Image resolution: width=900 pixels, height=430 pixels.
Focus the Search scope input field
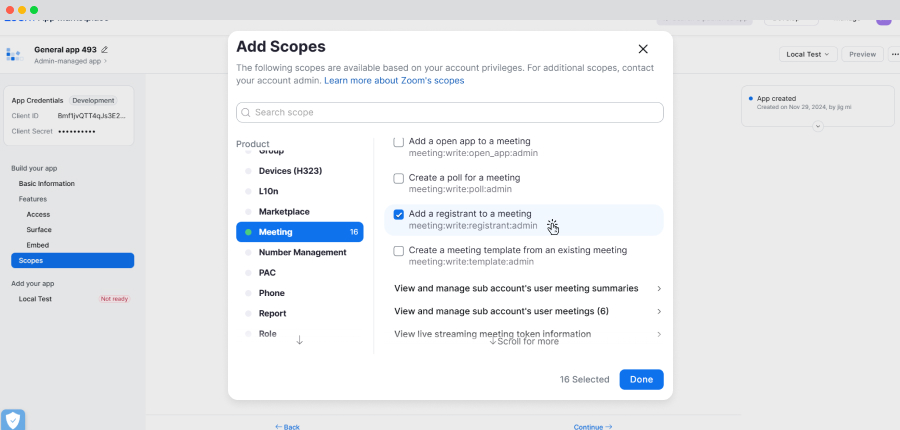pyautogui.click(x=449, y=113)
